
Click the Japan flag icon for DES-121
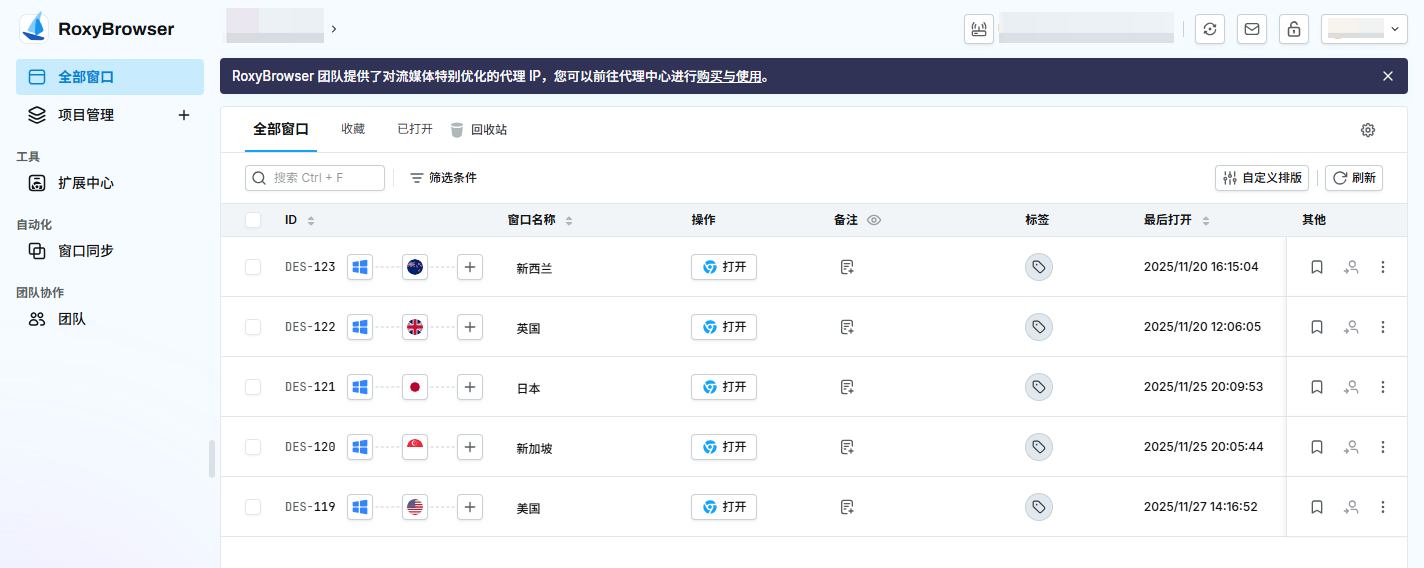(415, 387)
